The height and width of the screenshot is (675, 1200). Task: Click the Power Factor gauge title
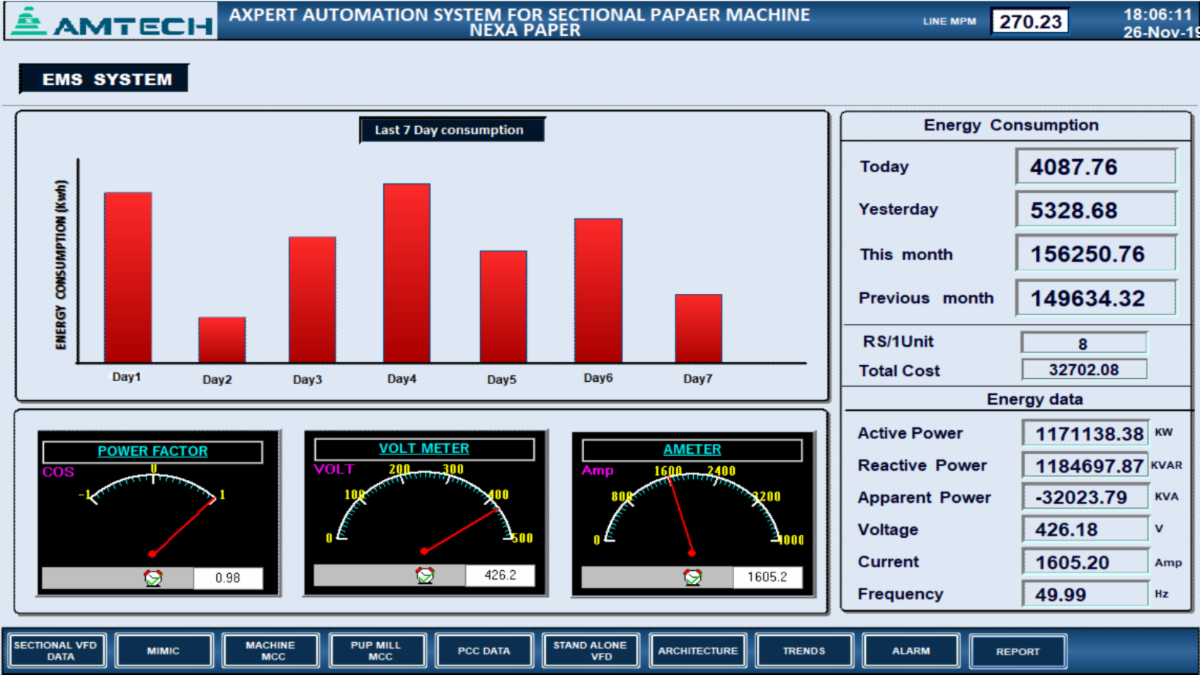(152, 451)
